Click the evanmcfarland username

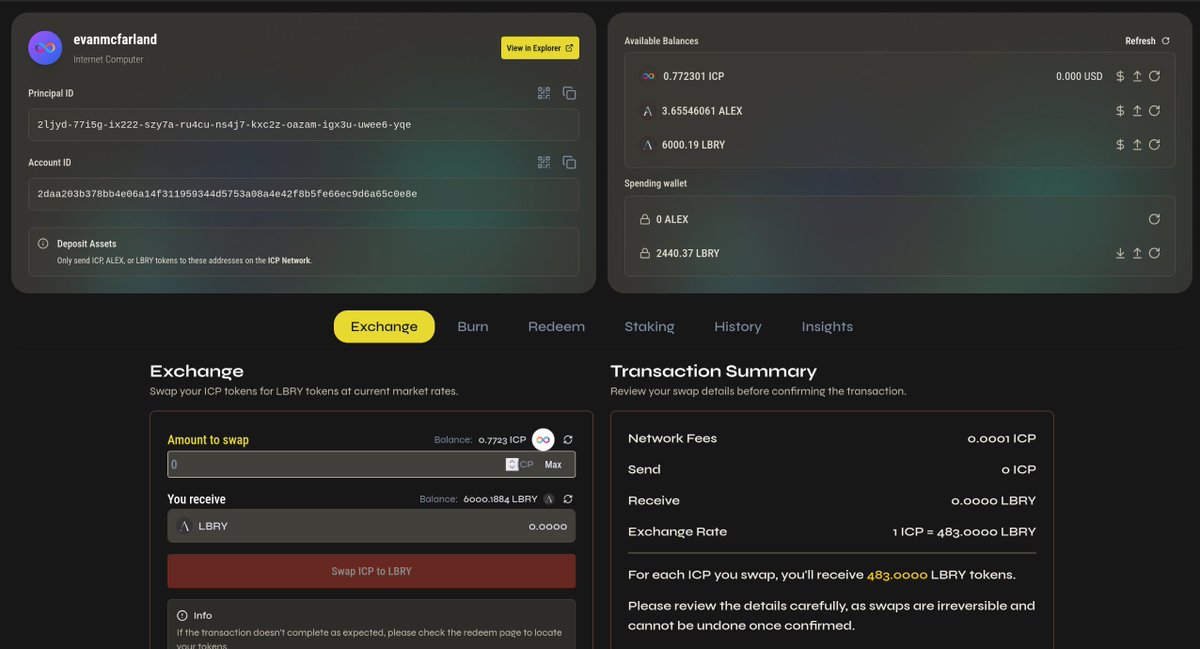click(x=115, y=40)
